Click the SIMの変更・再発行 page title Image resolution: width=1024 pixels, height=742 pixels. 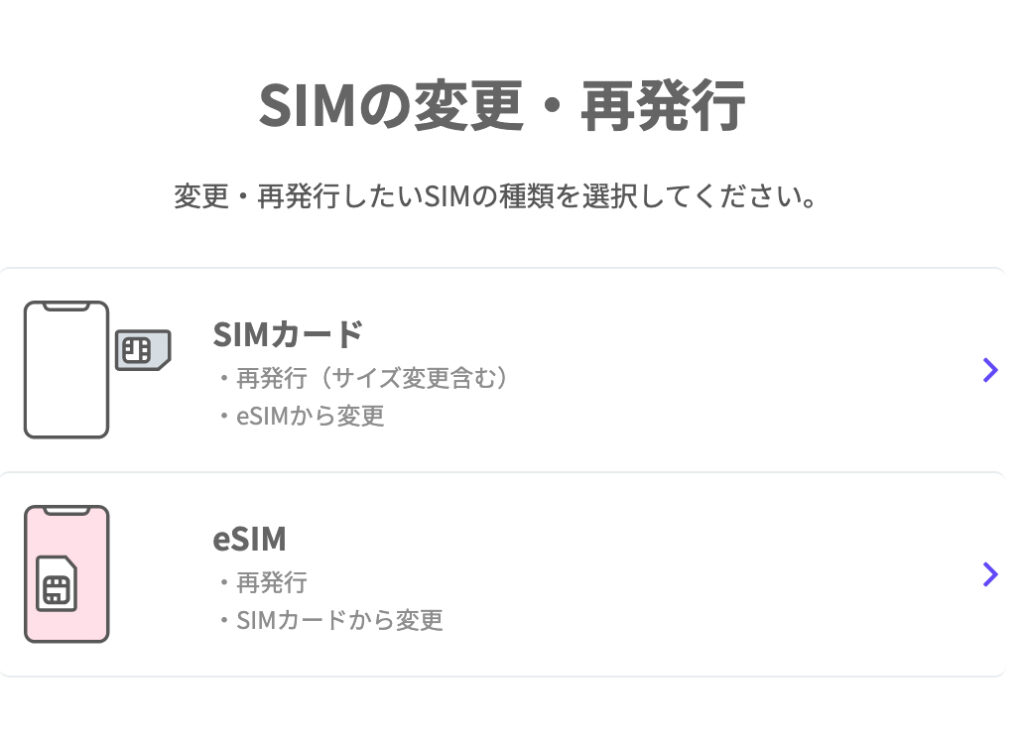502,106
